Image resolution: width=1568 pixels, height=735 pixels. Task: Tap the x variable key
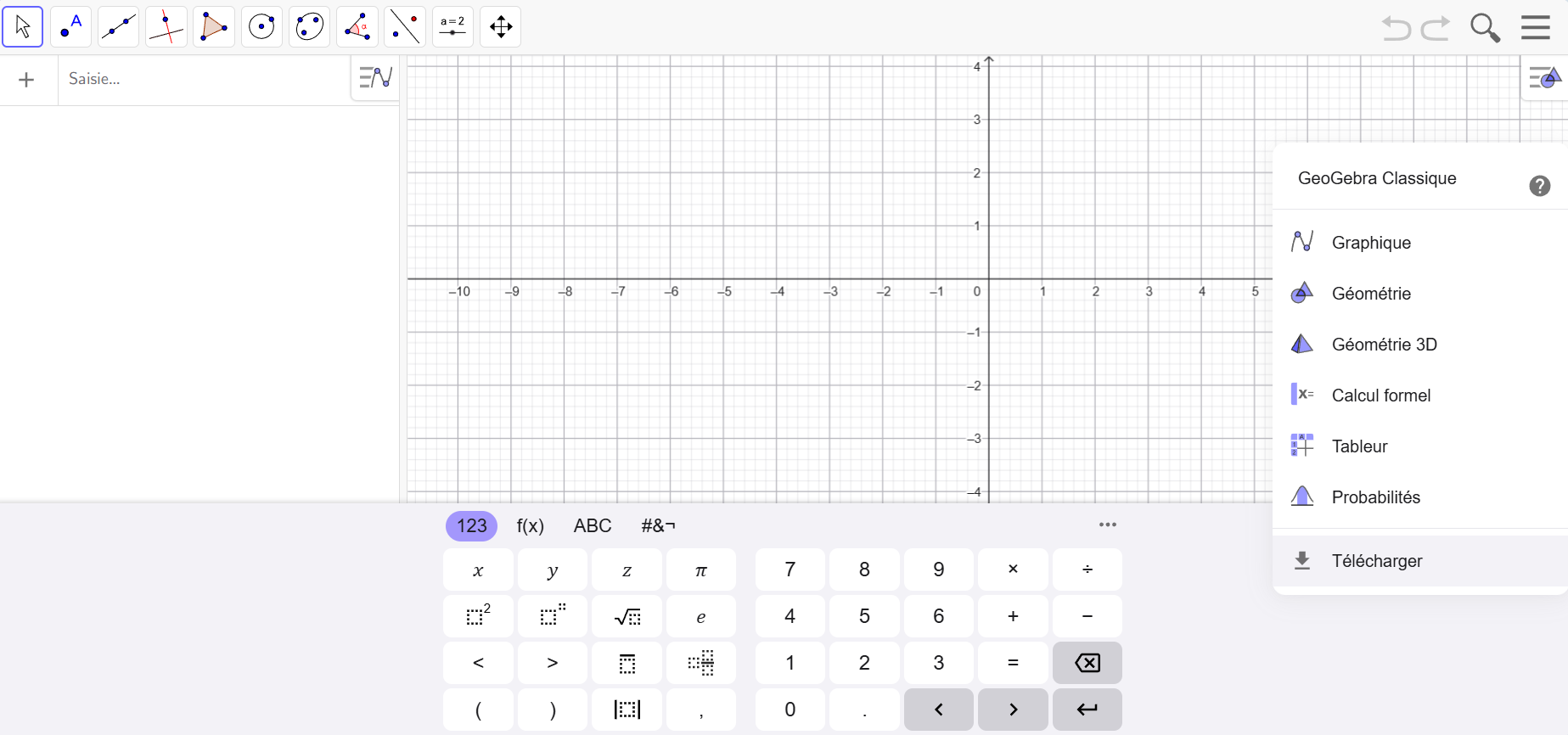478,569
